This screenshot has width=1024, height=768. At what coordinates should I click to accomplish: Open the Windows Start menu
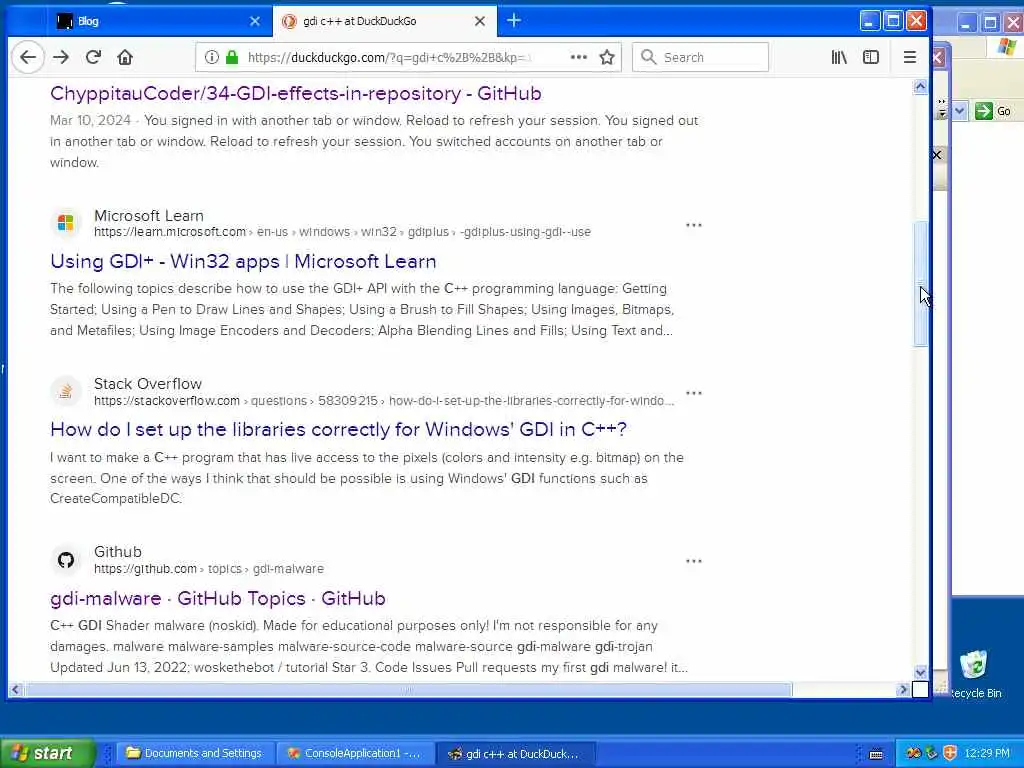pos(46,753)
